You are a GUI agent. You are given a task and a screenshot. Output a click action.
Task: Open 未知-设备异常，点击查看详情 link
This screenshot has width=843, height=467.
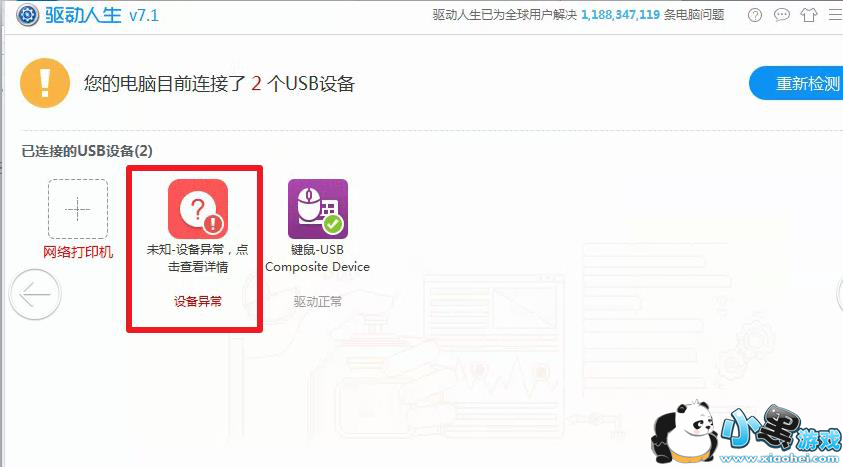pyautogui.click(x=197, y=258)
